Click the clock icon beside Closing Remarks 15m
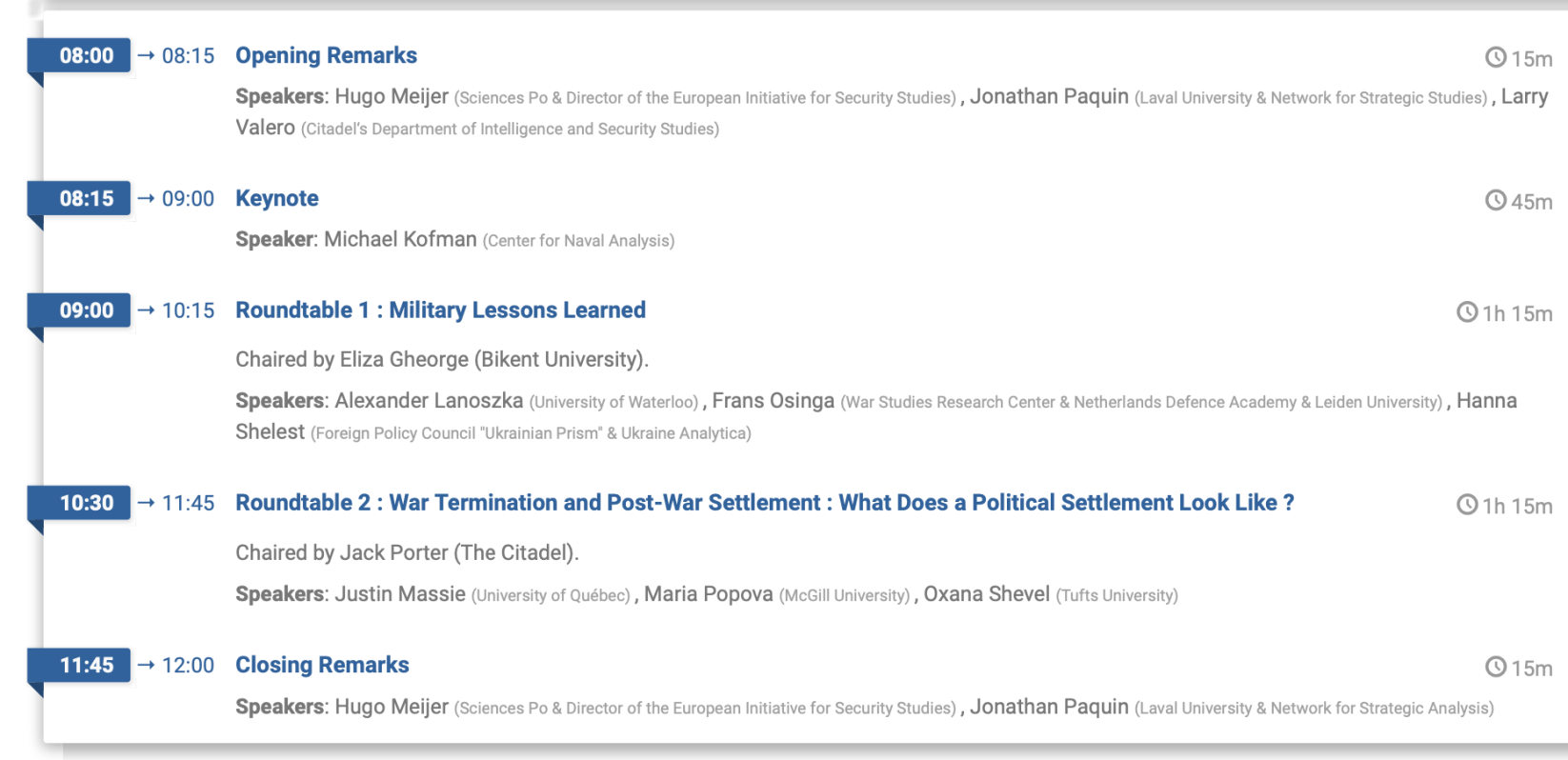The width and height of the screenshot is (1568, 760). 1496,668
